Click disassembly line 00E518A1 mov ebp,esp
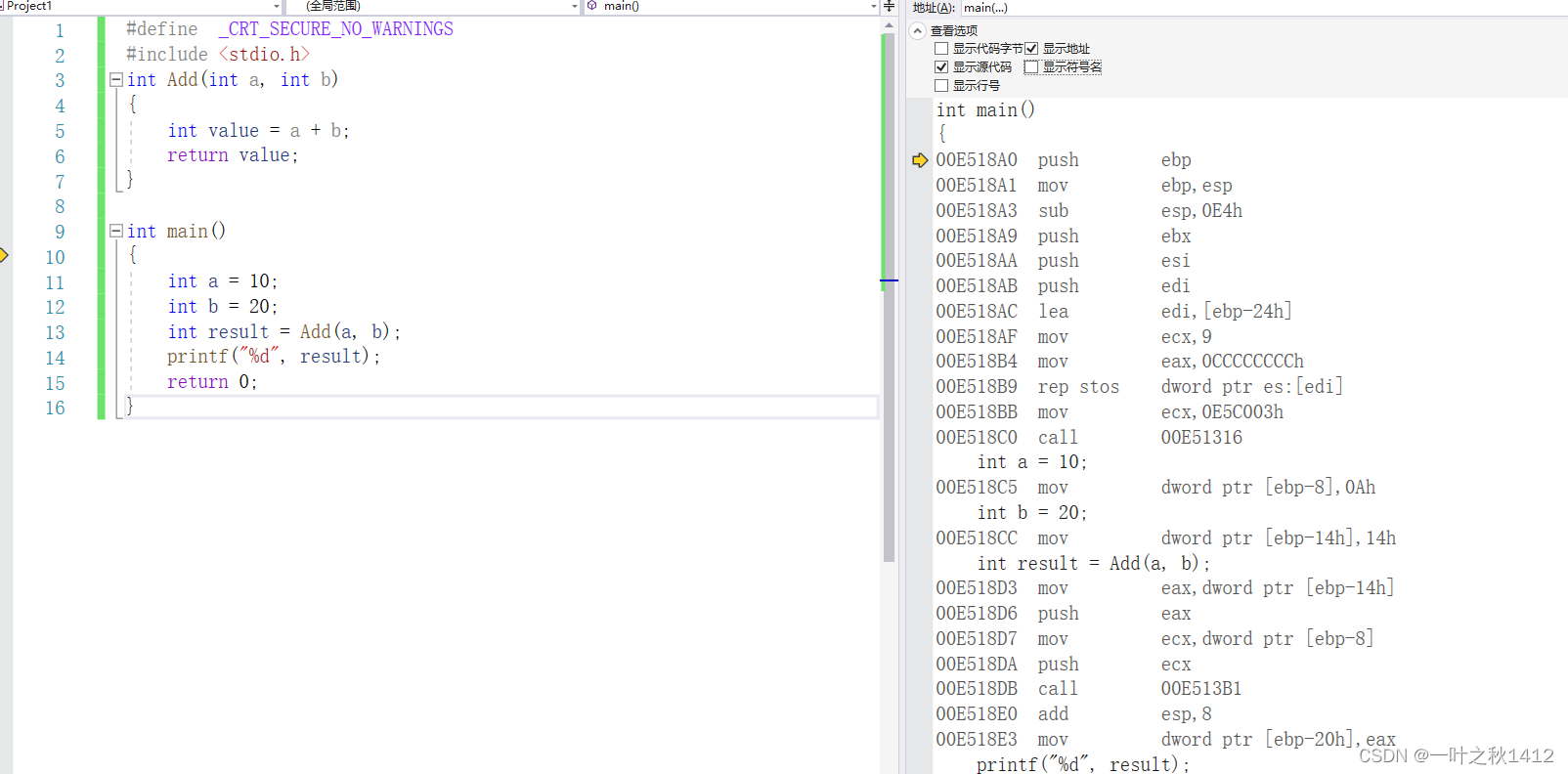 click(1084, 186)
